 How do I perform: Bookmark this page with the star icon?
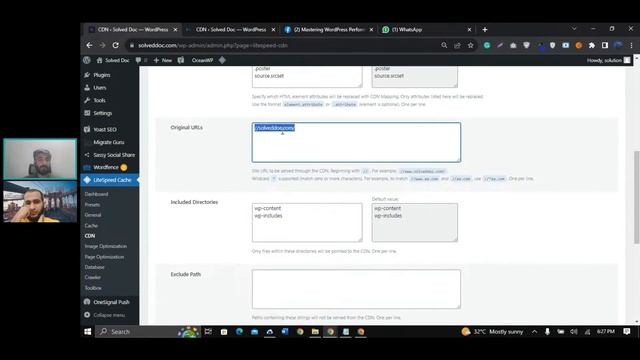pyautogui.click(x=471, y=45)
